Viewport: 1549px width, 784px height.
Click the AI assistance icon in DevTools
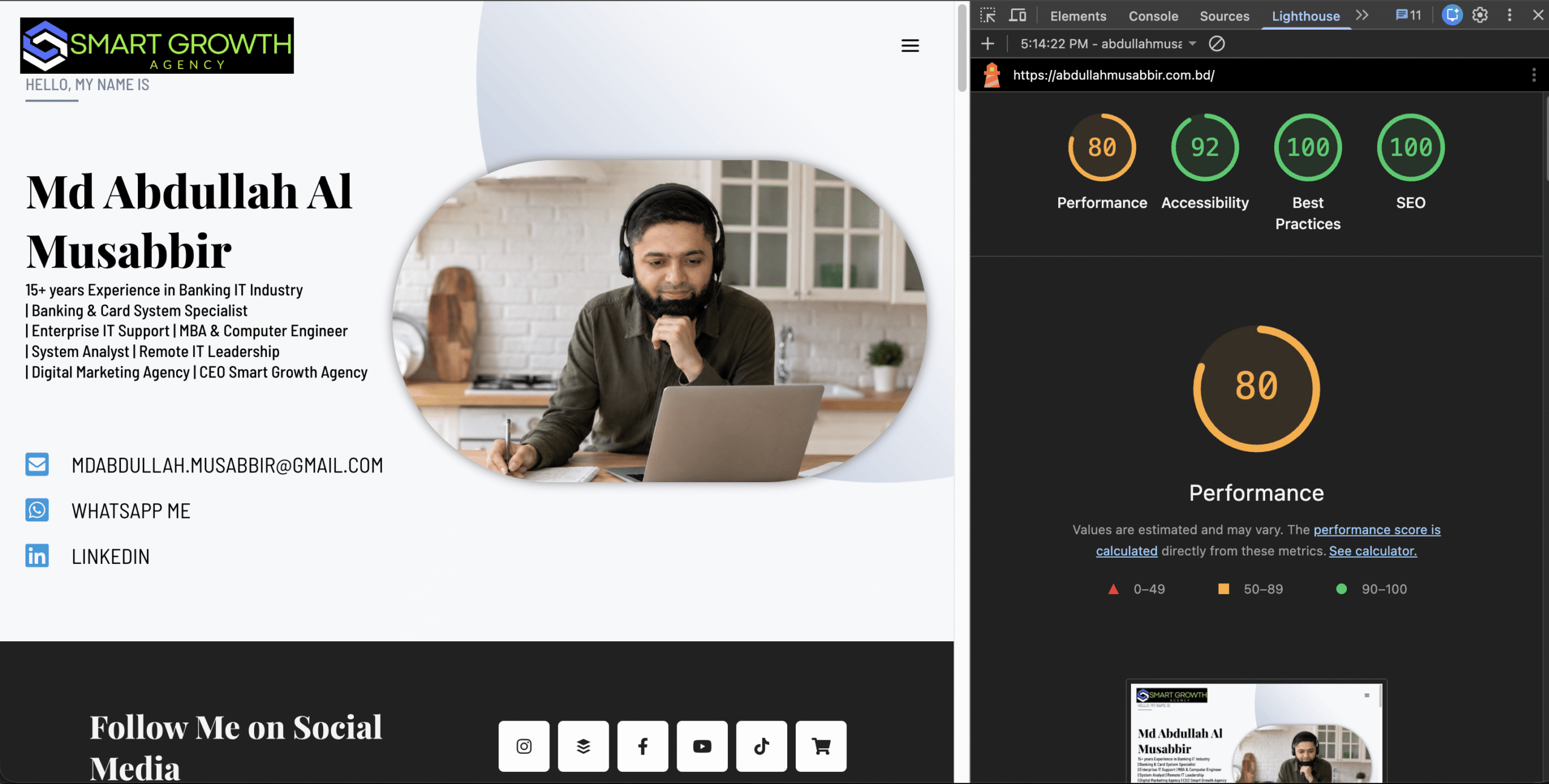[1452, 15]
